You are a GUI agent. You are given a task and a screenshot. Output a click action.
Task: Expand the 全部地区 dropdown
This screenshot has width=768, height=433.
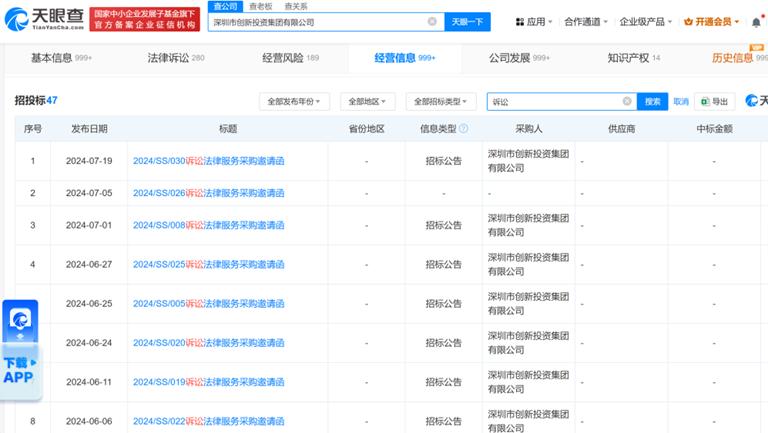[x=368, y=101]
